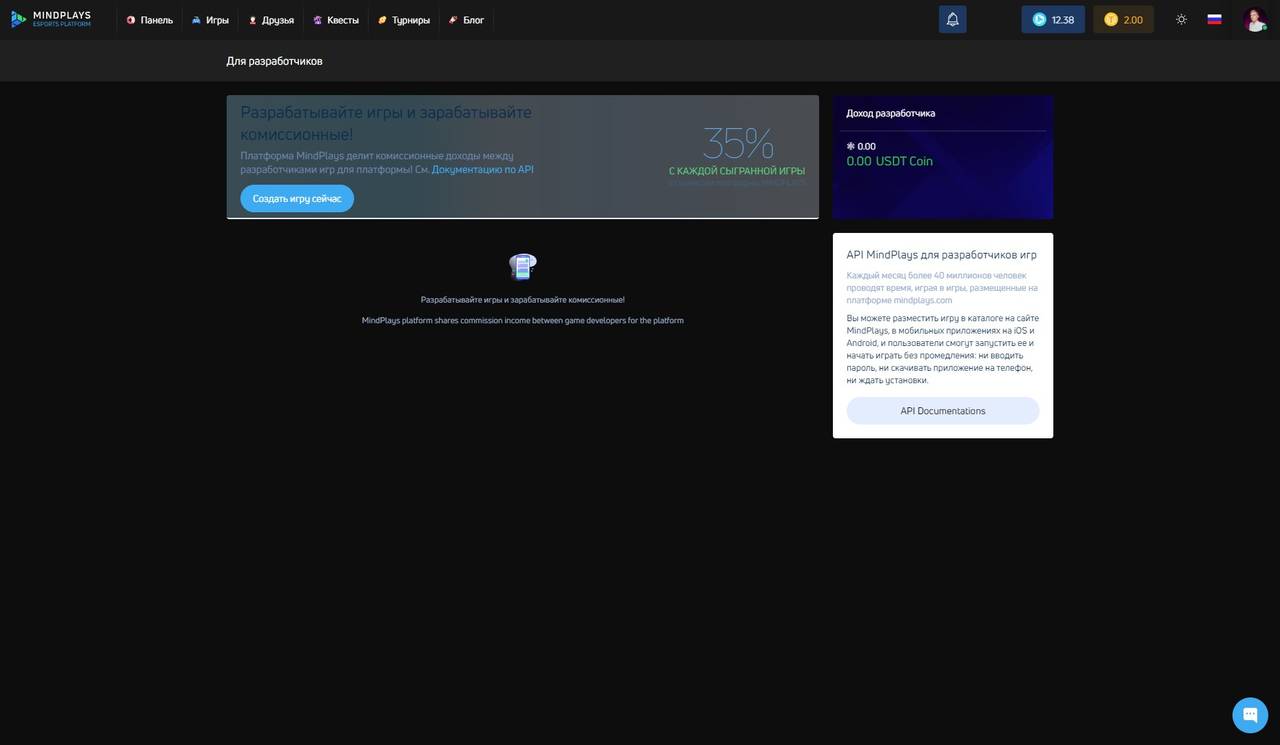This screenshot has height=745, width=1280.
Task: Click the API Documentations button
Action: pos(943,411)
